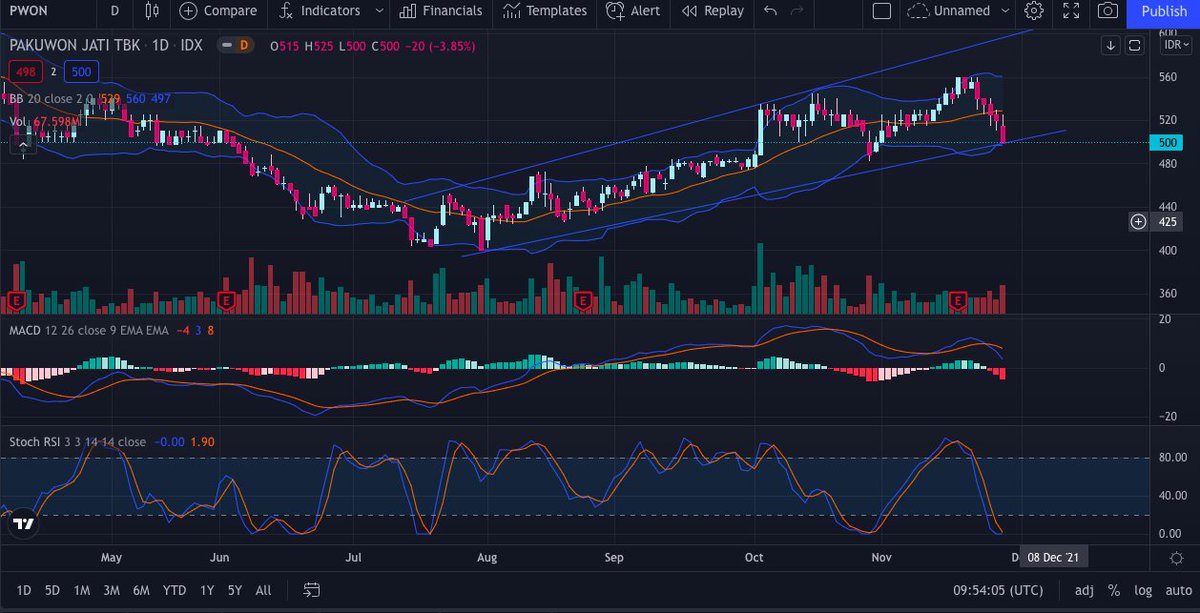Click the current price label 500 on the scale
Screen dimensions: 1200x613
1166,142
